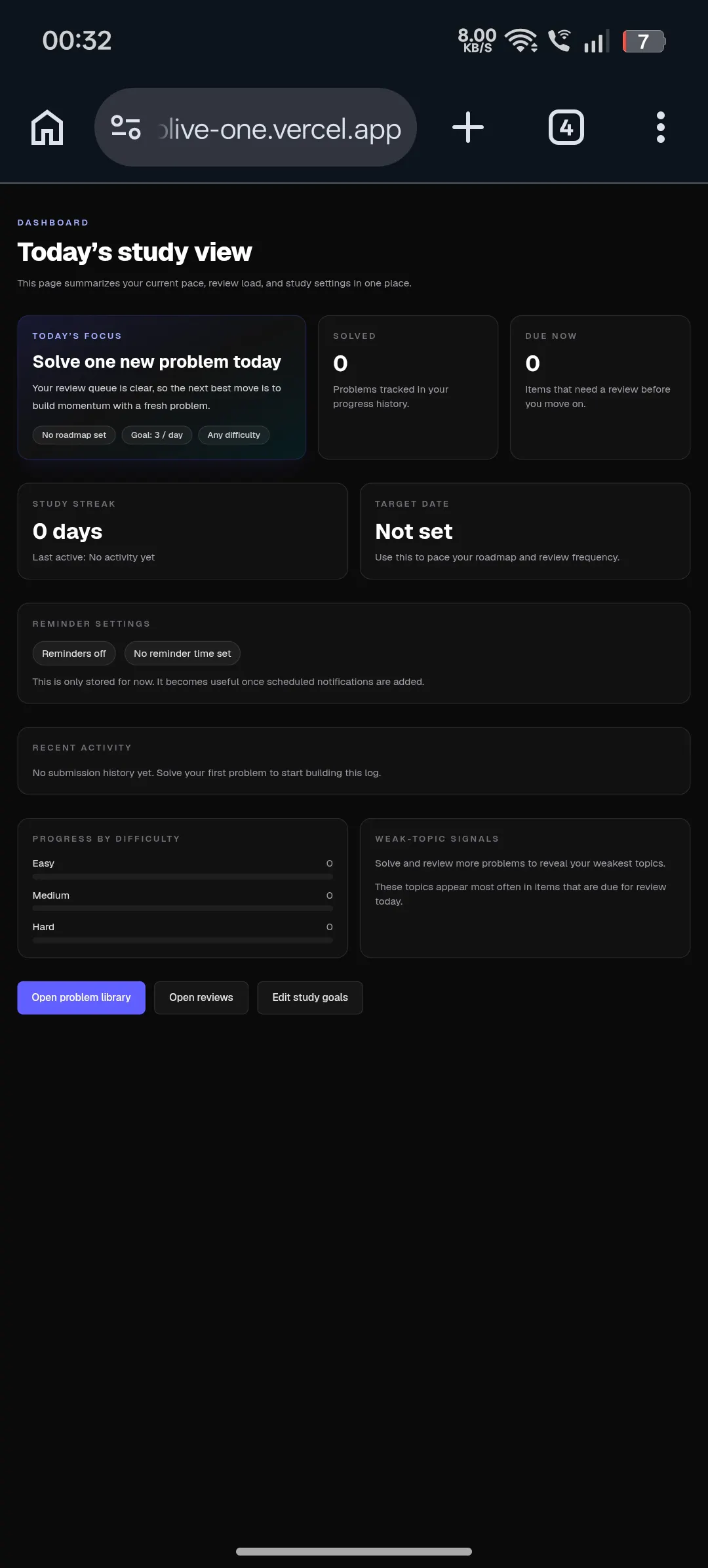This screenshot has height=1568, width=708.
Task: Click the Reminder Settings heading
Action: [x=91, y=624]
